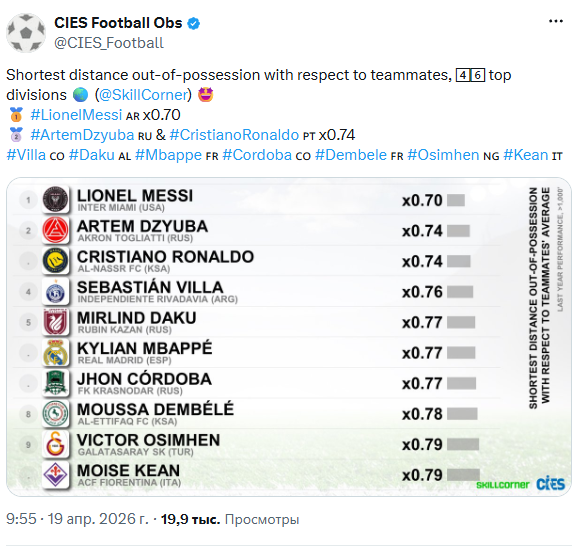
Task: Open the tweet timestamp 9:55 19 апр. 2026
Action: pos(77,519)
